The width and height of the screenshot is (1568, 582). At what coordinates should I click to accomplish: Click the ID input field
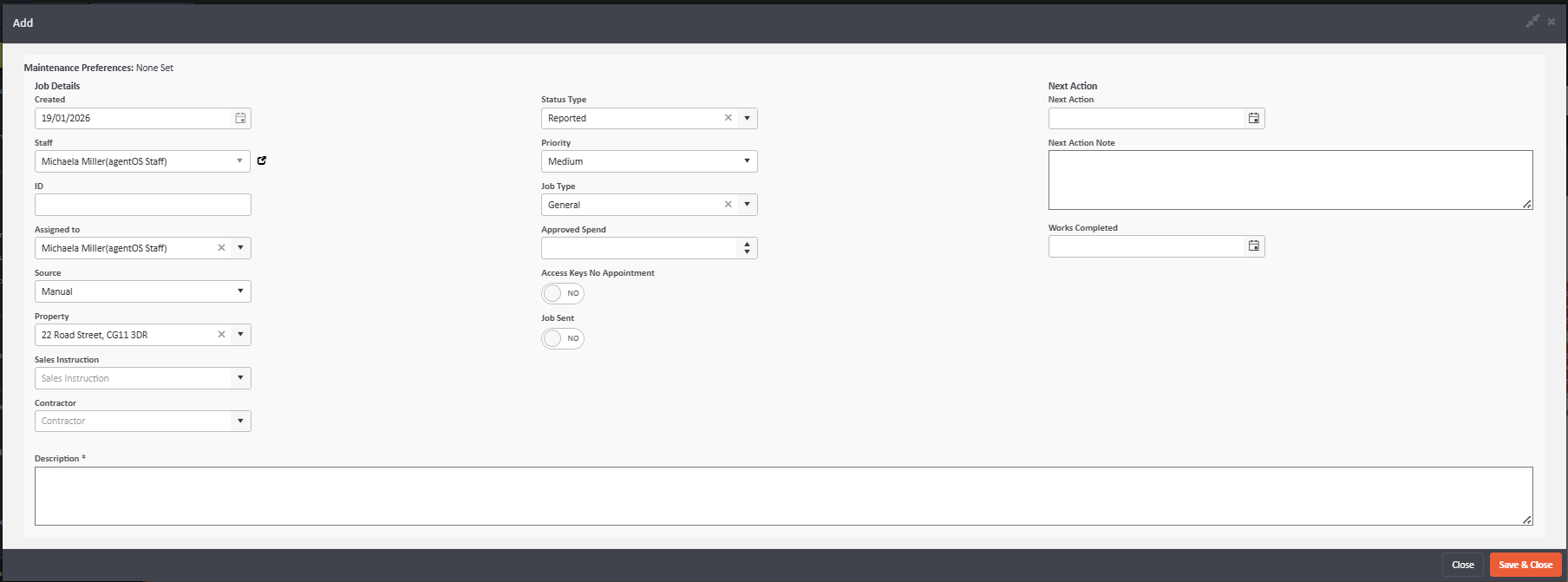tap(143, 205)
